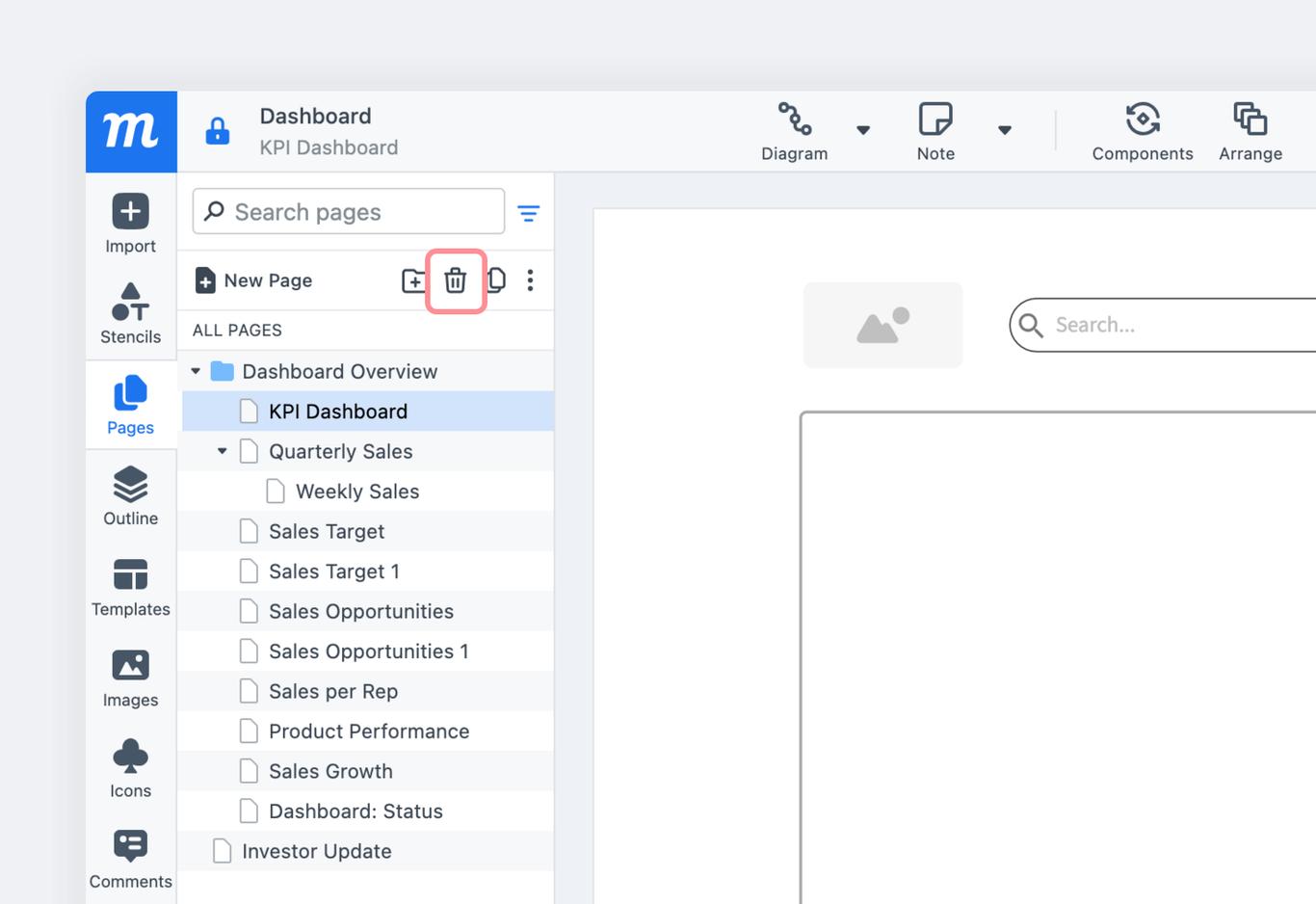
Task: Select the Sales Target 1 page
Action: [366, 572]
